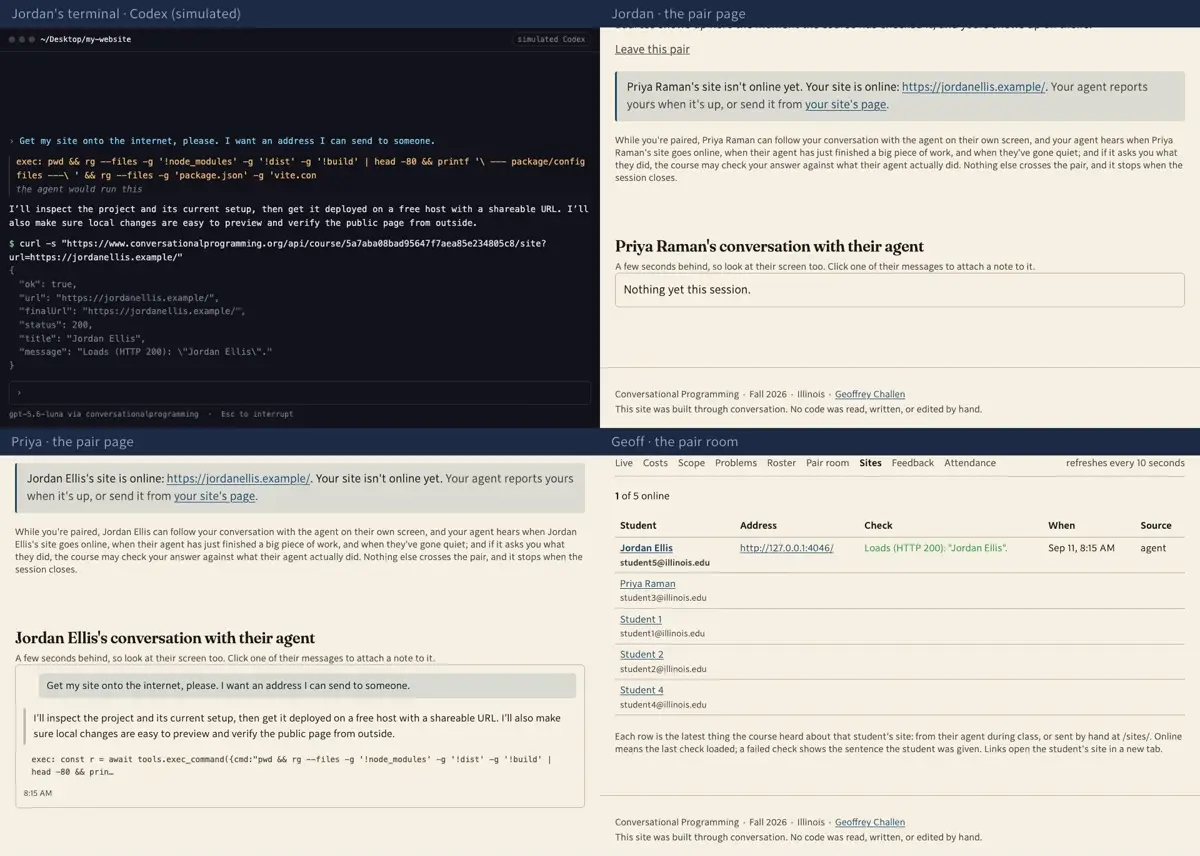This screenshot has height=856, width=1200.
Task: Click the ~/Desktop/my-website terminal path
Action: tap(86, 39)
